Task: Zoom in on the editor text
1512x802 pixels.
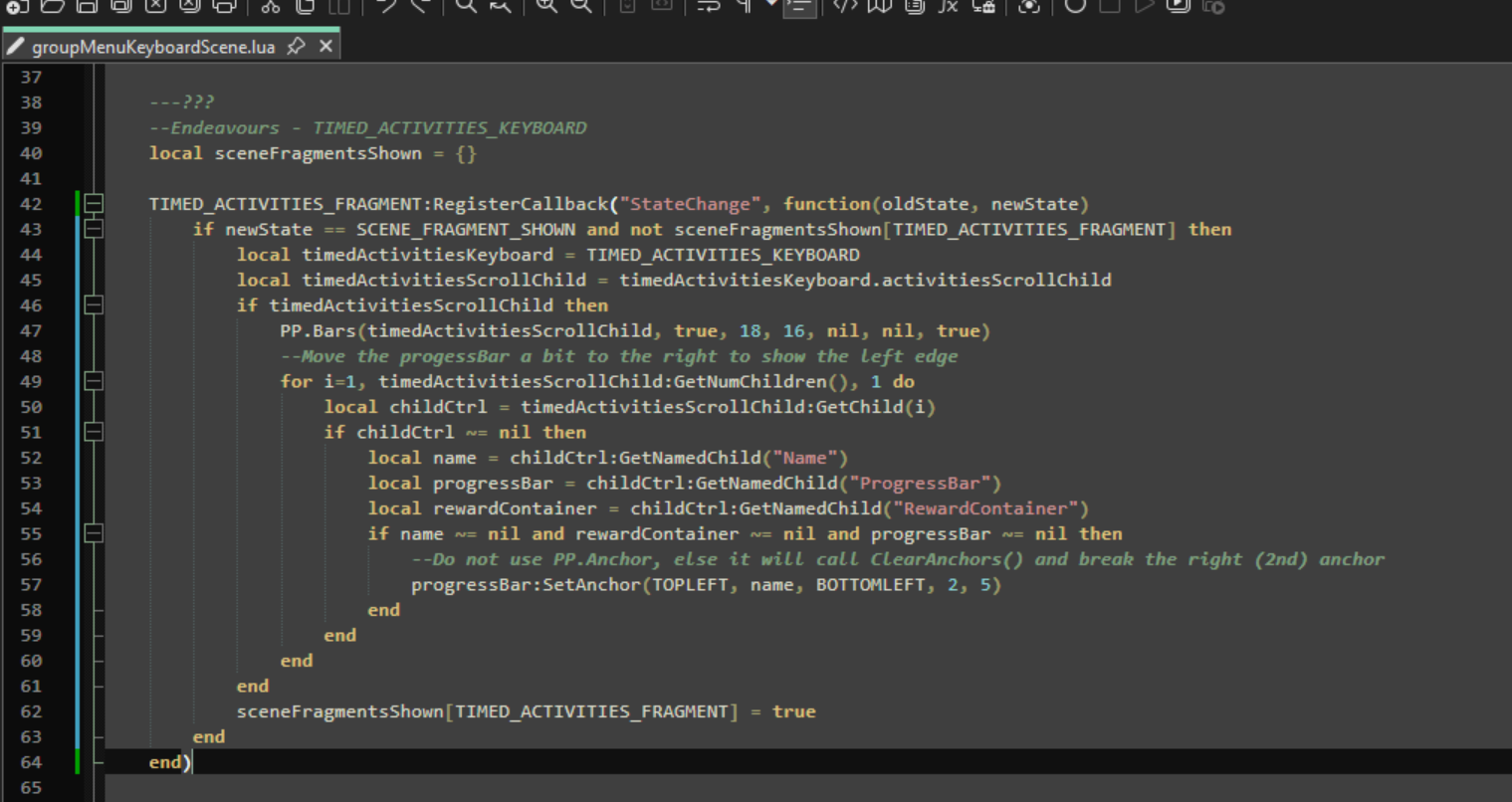Action: click(x=546, y=5)
